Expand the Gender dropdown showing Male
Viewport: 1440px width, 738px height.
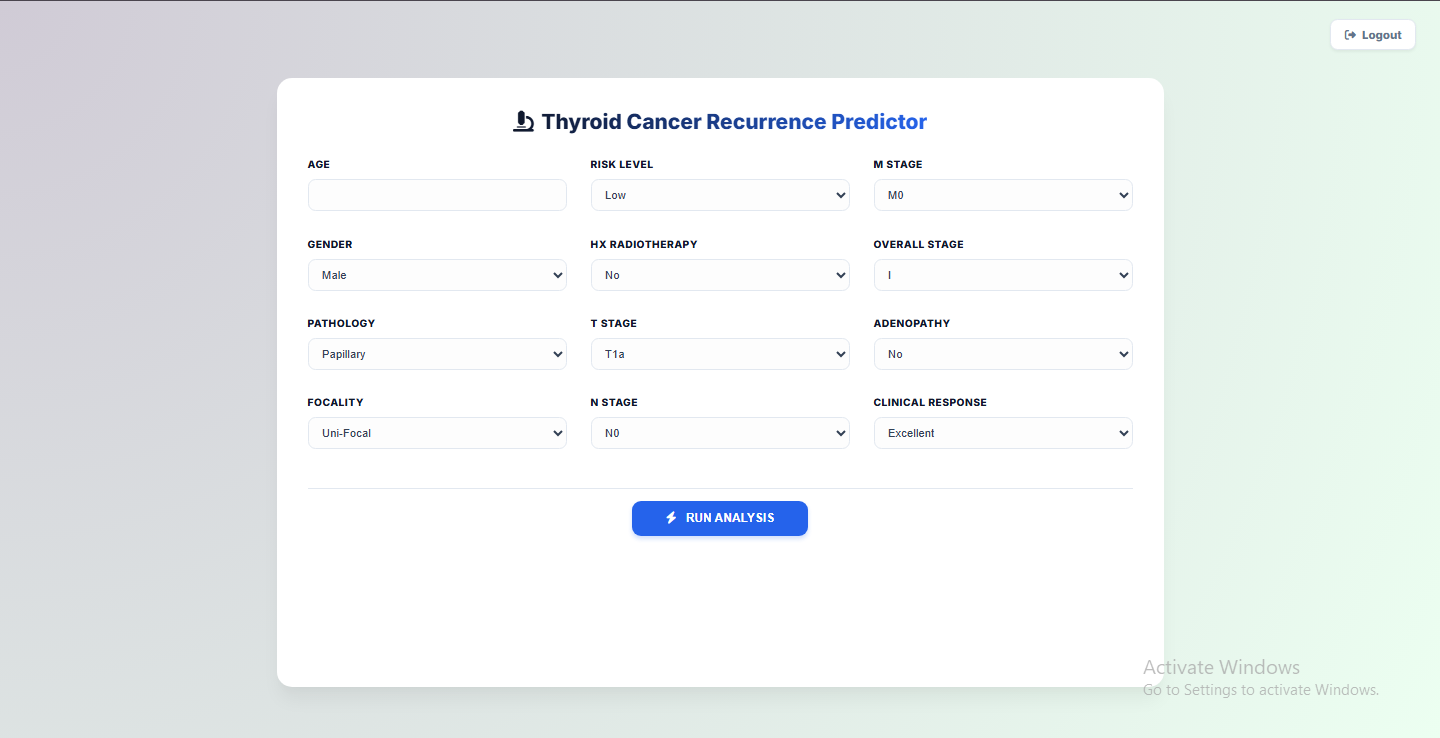[437, 275]
